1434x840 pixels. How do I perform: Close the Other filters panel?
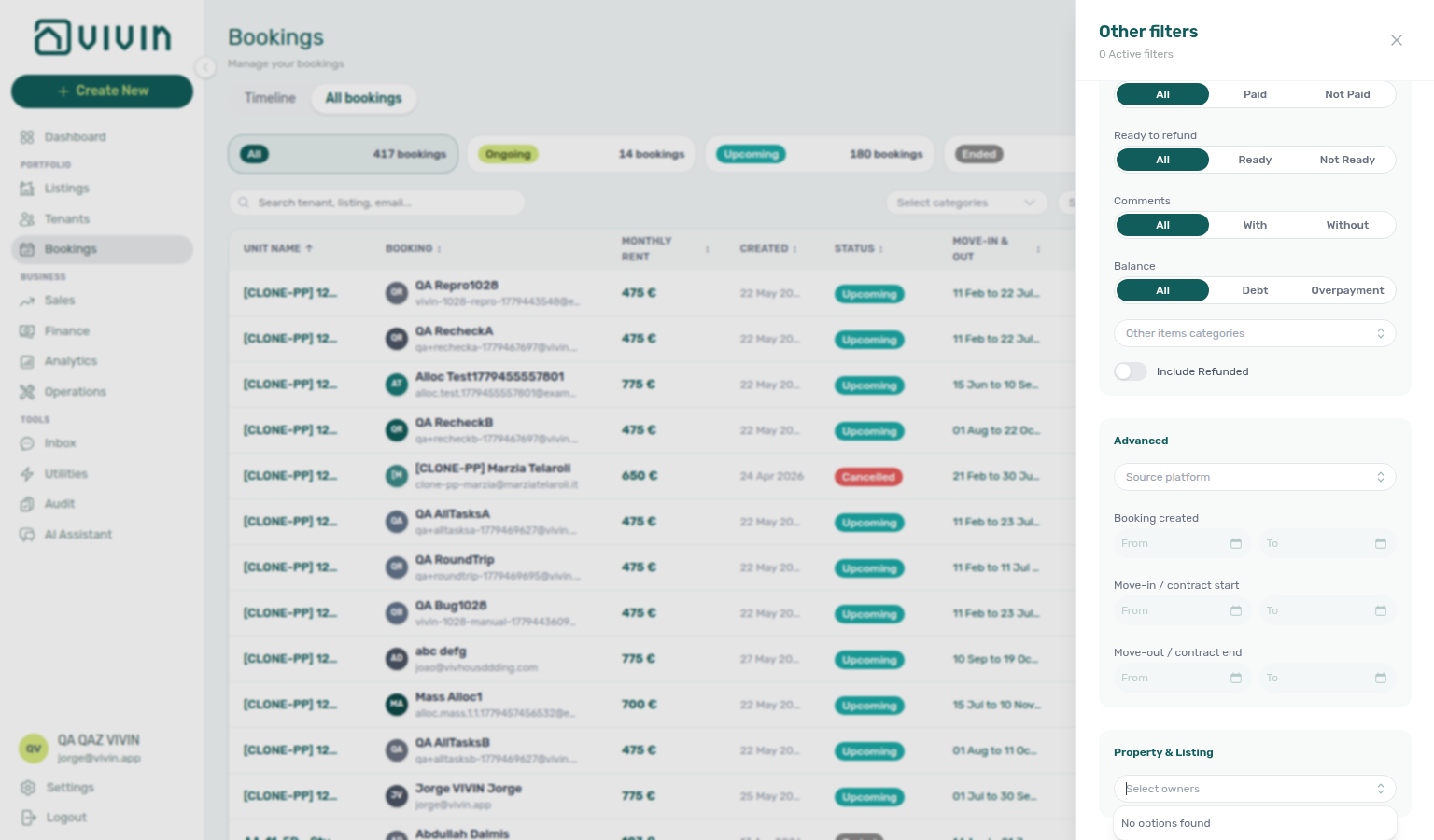click(x=1396, y=40)
